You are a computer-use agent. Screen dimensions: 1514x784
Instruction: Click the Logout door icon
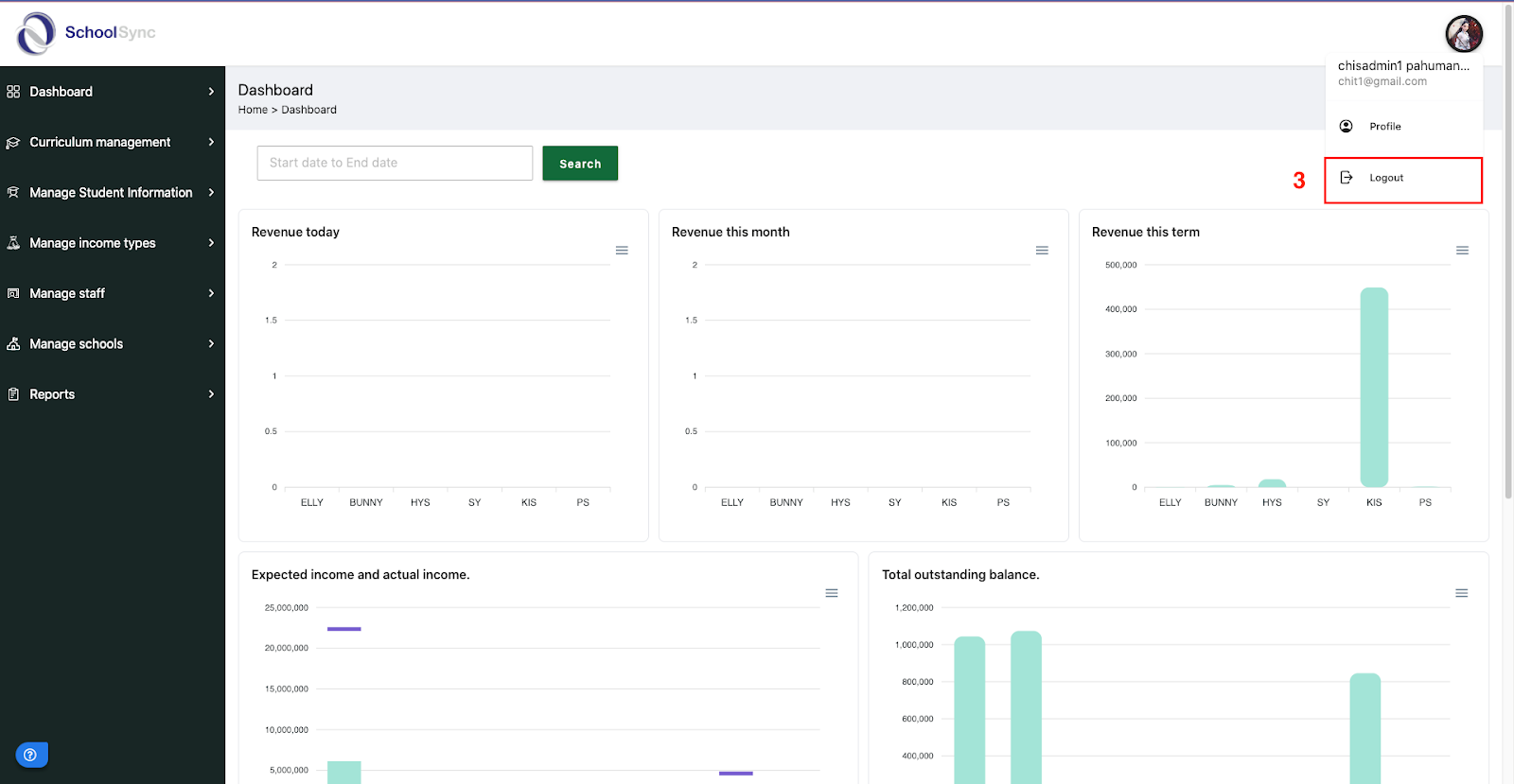click(x=1347, y=178)
